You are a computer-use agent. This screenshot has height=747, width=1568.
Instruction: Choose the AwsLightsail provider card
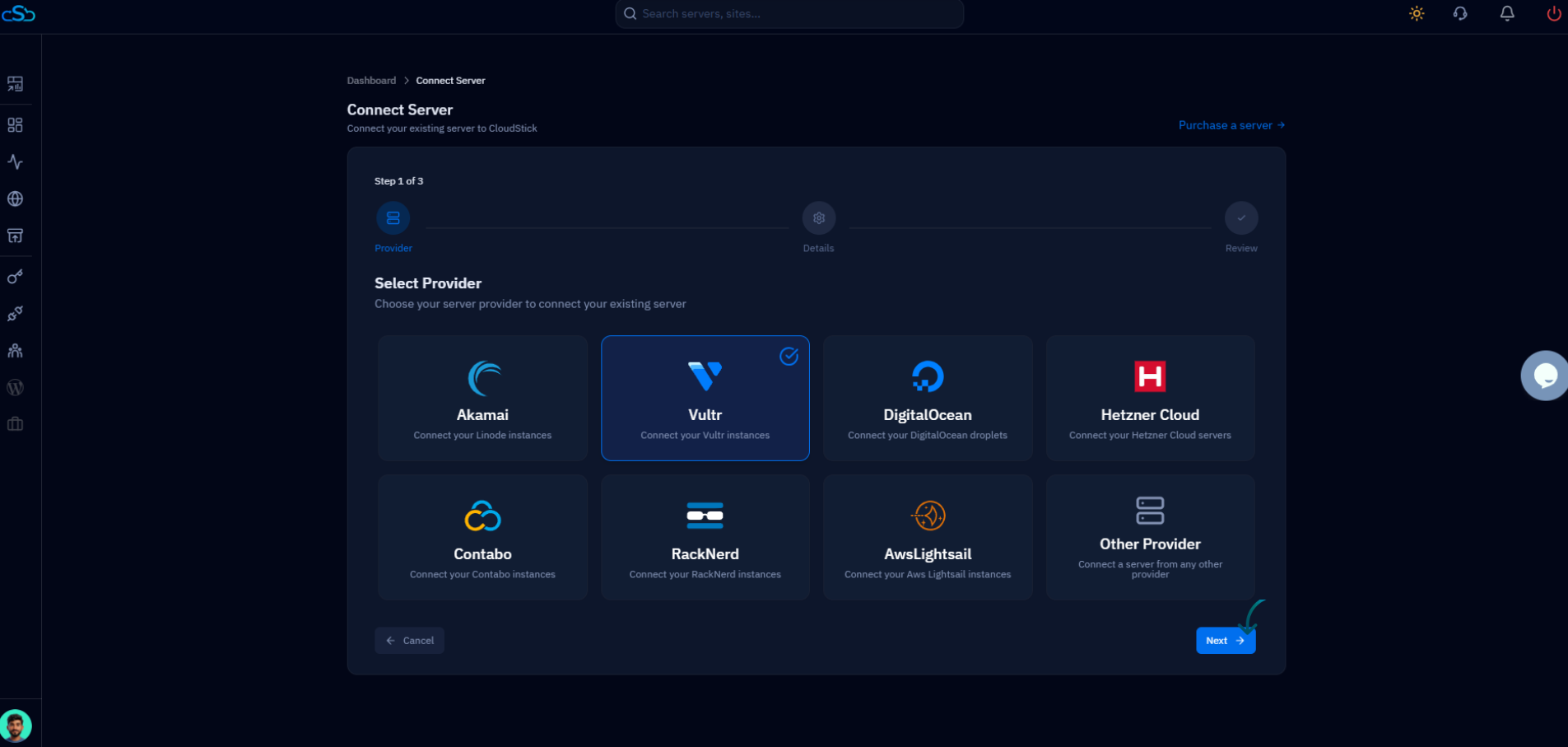pyautogui.click(x=928, y=537)
